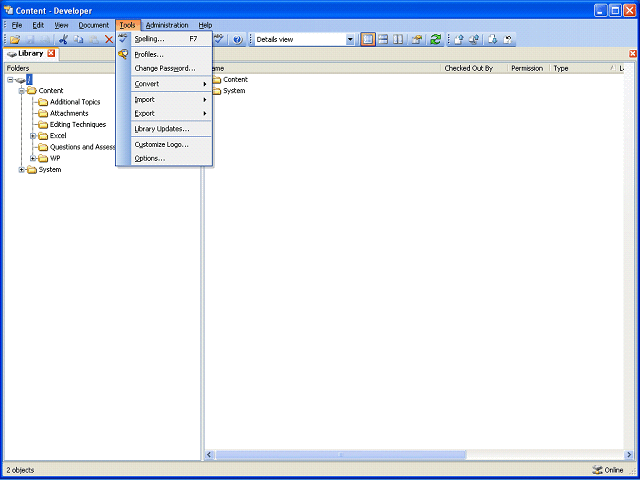640x480 pixels.
Task: Choose Spelling... from Tools menu
Action: [x=171, y=39]
